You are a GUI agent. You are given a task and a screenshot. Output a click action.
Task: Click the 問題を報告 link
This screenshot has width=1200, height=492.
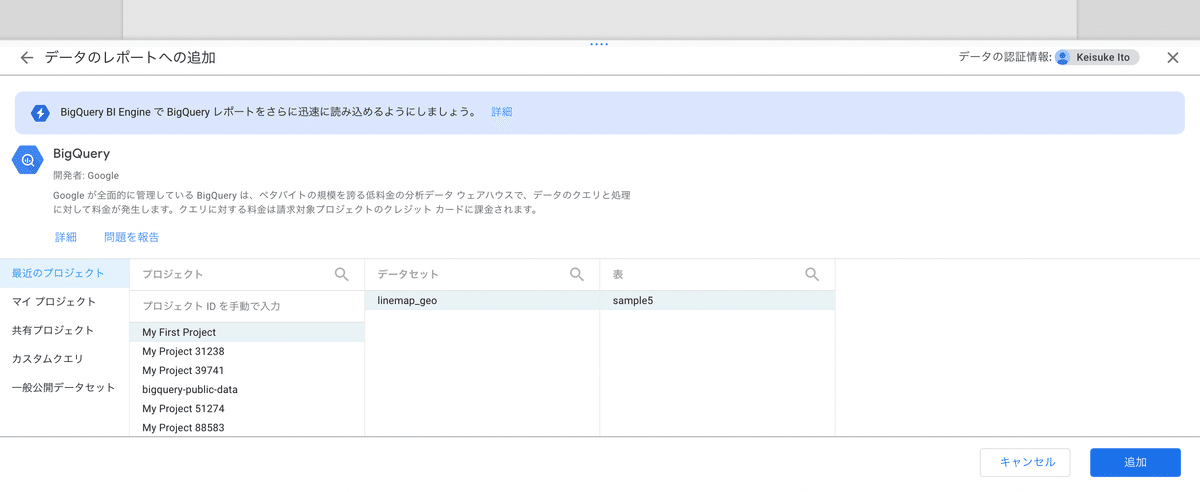click(x=132, y=237)
